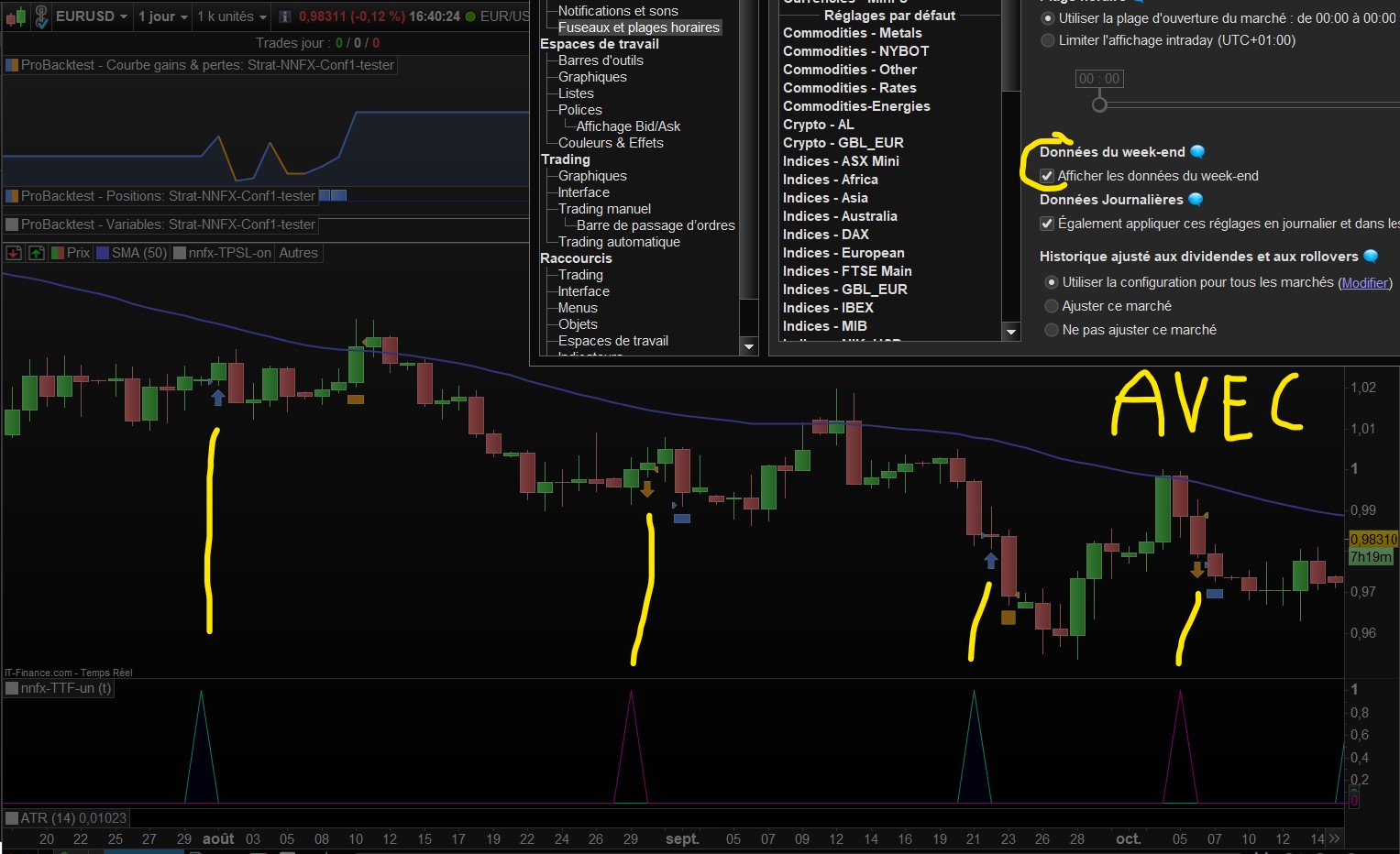Open Affichage Bid/Ask settings entry
Screen dimensions: 1400x854
(628, 126)
